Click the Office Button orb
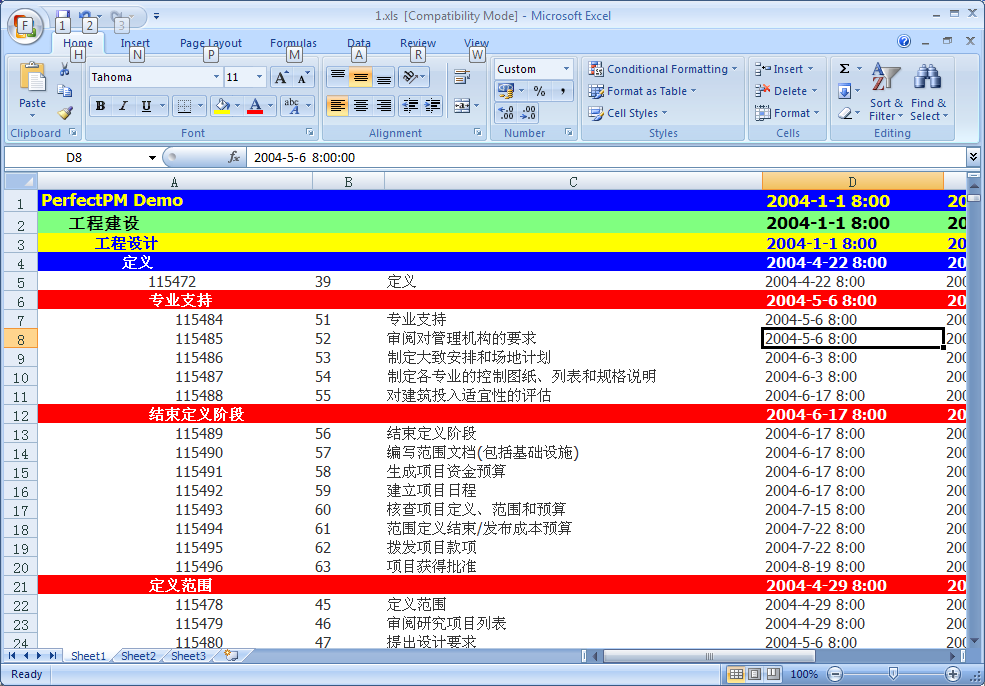The height and width of the screenshot is (686, 985). point(24,26)
